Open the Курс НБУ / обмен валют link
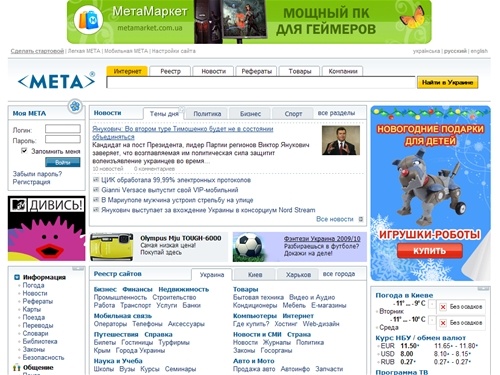The height and width of the screenshot is (375, 500). click(421, 338)
